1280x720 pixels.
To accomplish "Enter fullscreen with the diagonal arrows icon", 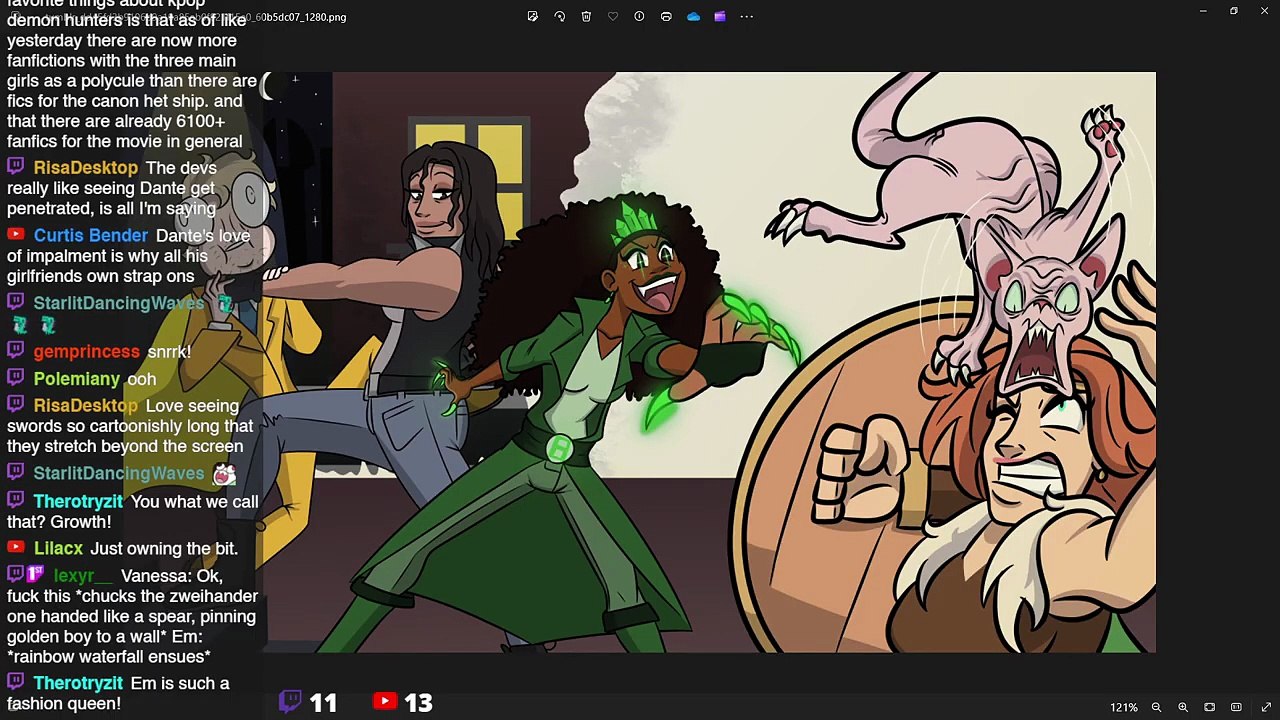I will pos(1266,707).
